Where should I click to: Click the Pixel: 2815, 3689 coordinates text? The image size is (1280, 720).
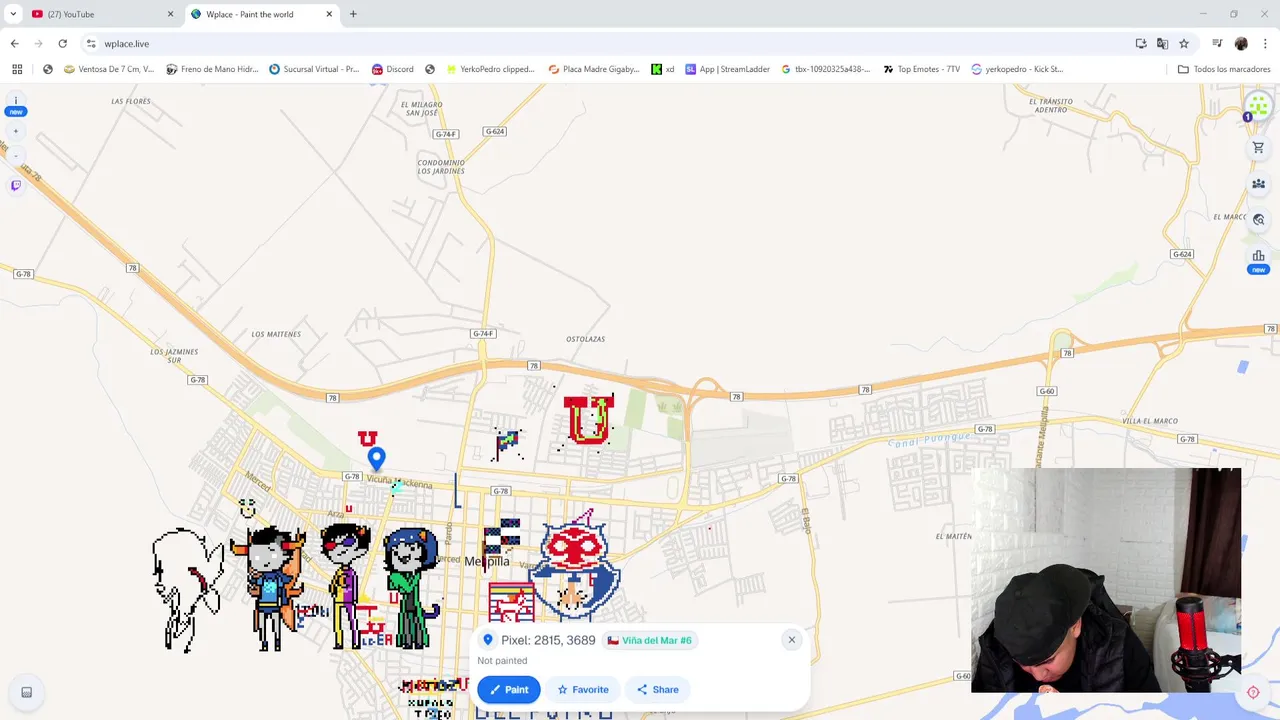(x=548, y=640)
